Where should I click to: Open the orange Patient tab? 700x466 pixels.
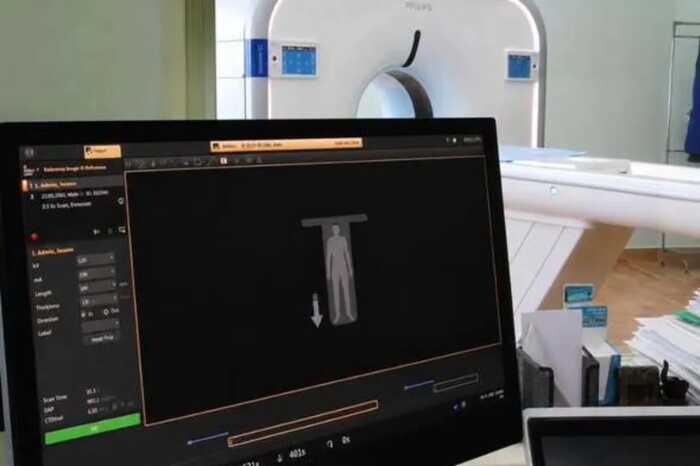tap(102, 151)
